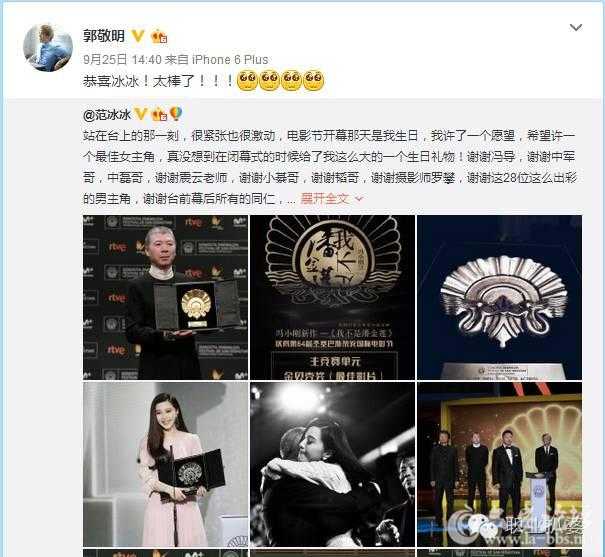Open photo of man holding golden shell award

[x=166, y=297]
